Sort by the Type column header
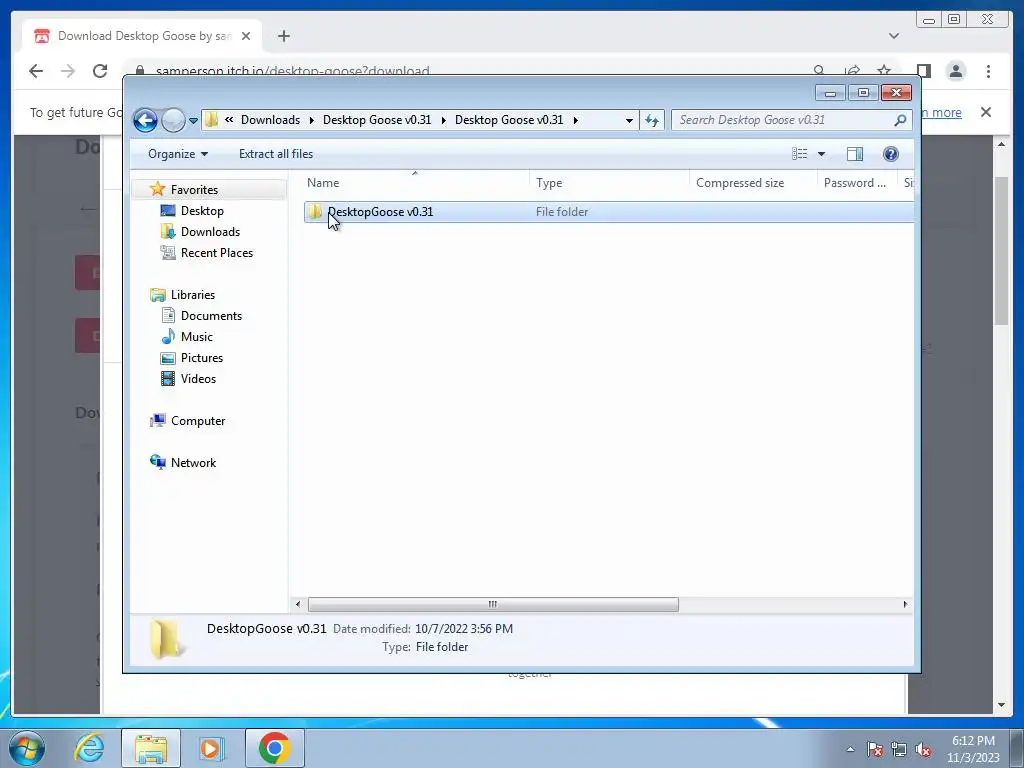1024x768 pixels. tap(609, 183)
